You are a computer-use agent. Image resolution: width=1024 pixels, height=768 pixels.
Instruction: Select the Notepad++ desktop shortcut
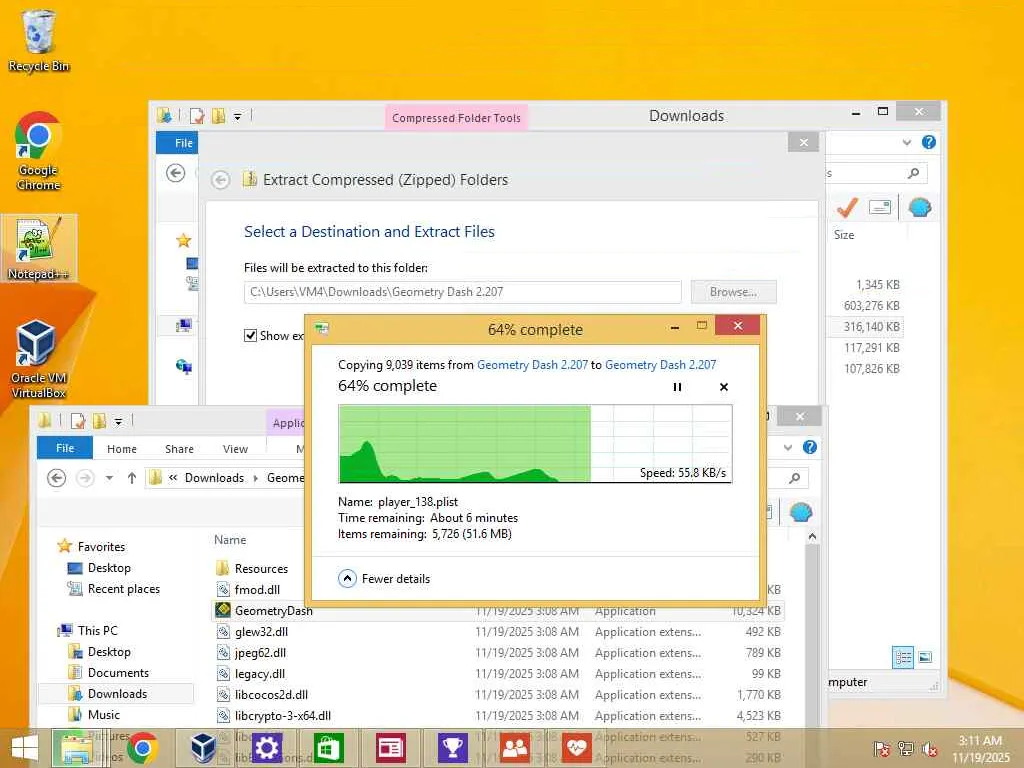[x=39, y=249]
